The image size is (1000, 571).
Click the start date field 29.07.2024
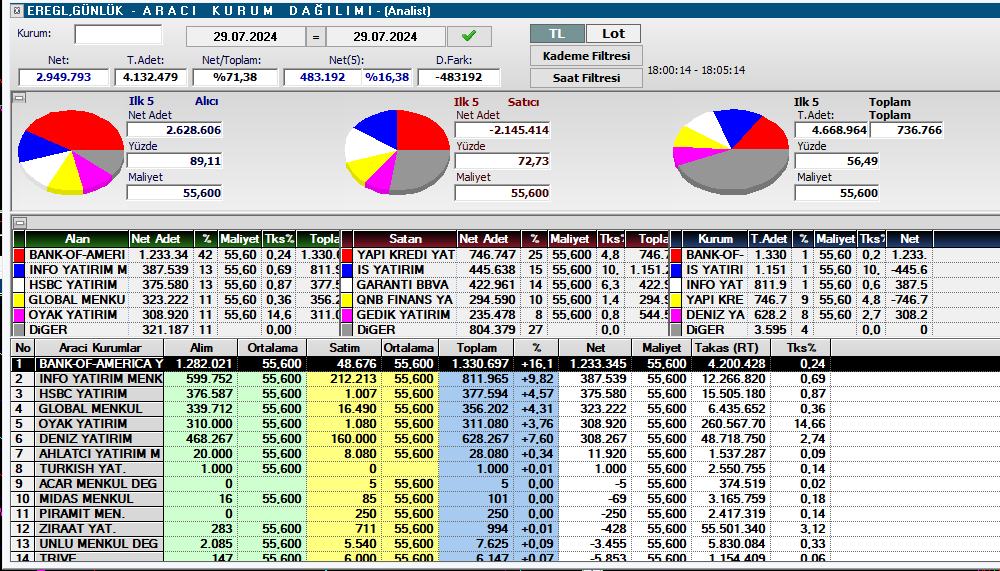(246, 36)
